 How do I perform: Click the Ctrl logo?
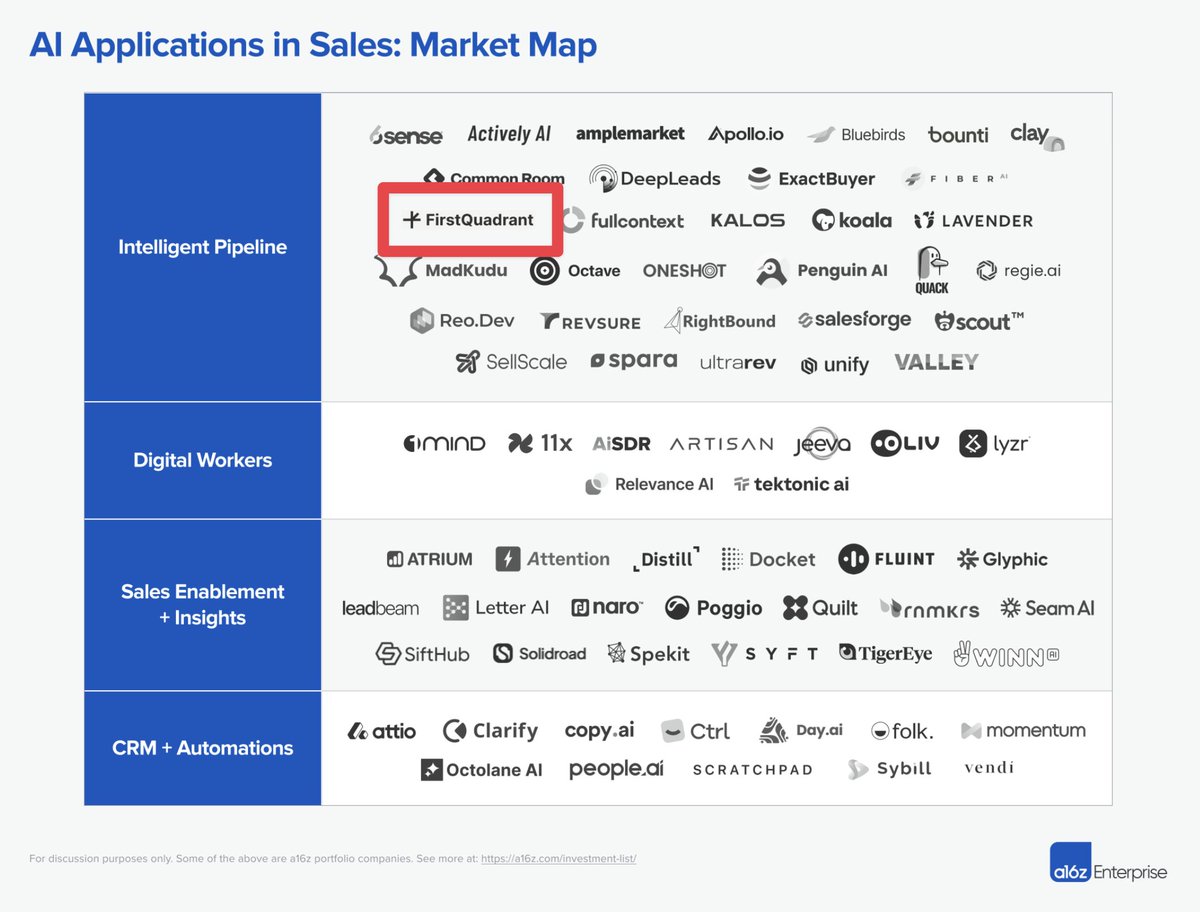pos(696,731)
